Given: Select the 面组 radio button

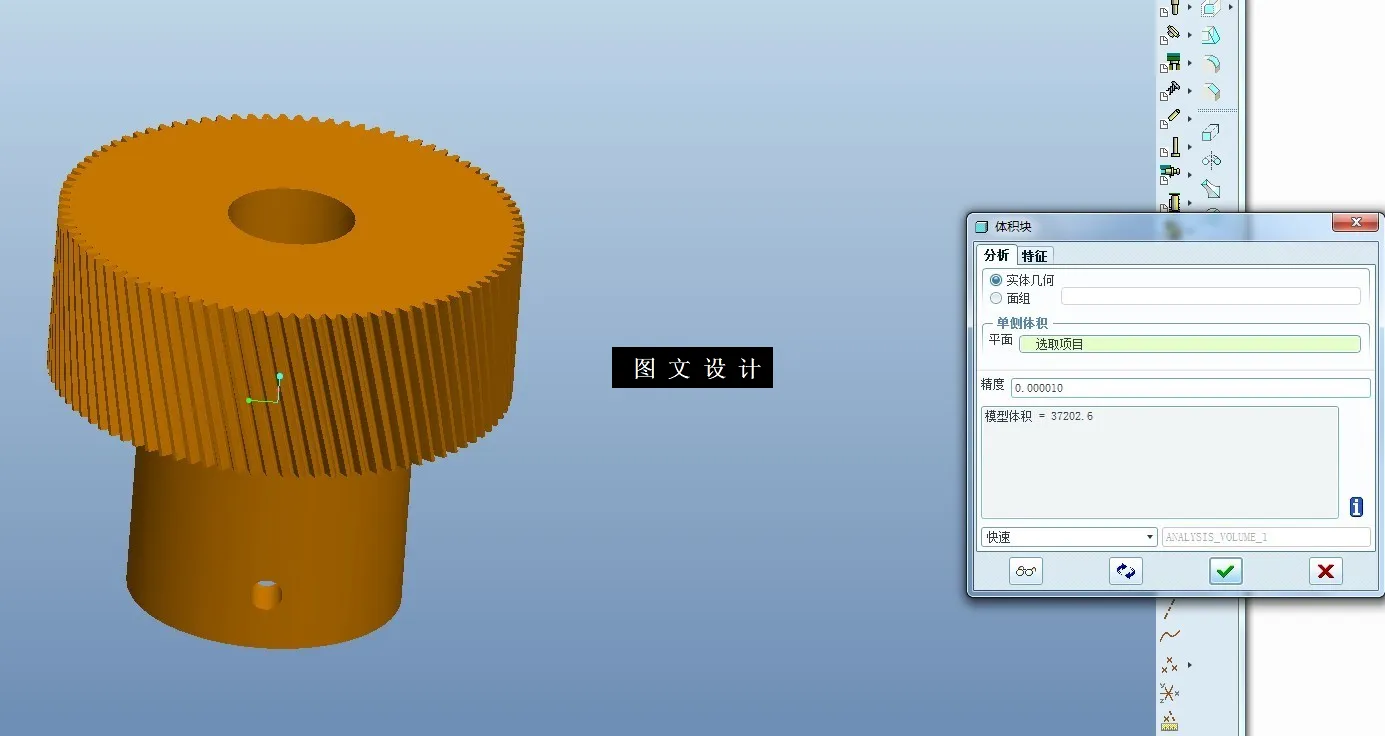Looking at the screenshot, I should pos(995,298).
